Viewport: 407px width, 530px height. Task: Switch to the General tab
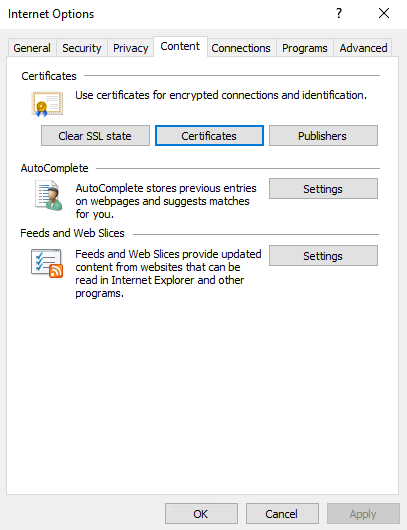coord(32,48)
